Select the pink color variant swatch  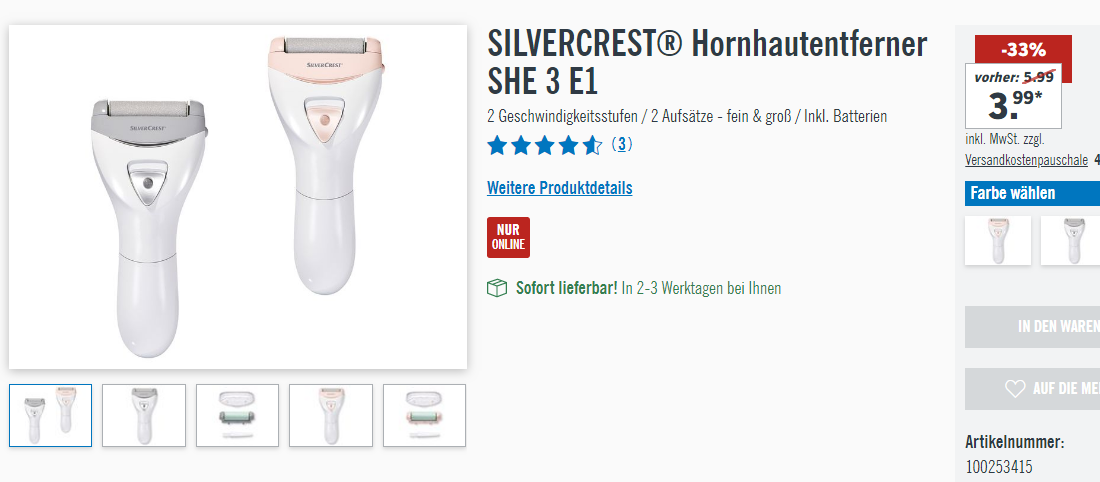click(998, 241)
